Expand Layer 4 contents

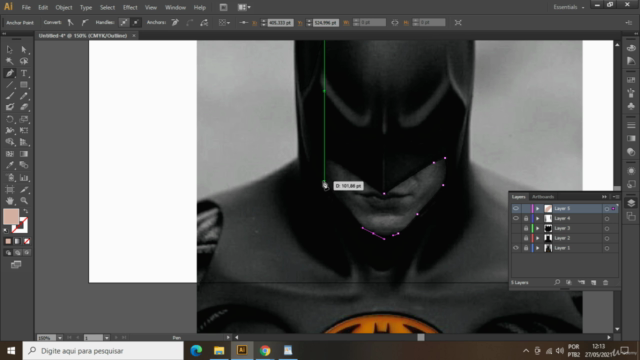[x=538, y=218]
